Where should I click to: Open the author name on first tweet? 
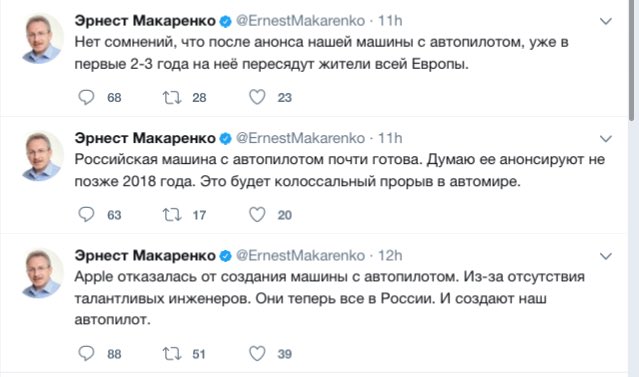point(145,20)
